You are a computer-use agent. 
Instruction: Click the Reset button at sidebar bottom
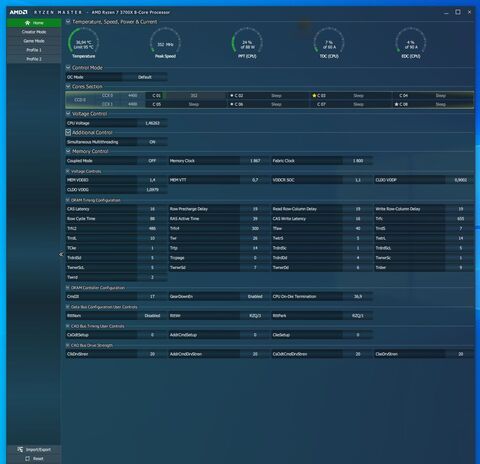(34, 459)
